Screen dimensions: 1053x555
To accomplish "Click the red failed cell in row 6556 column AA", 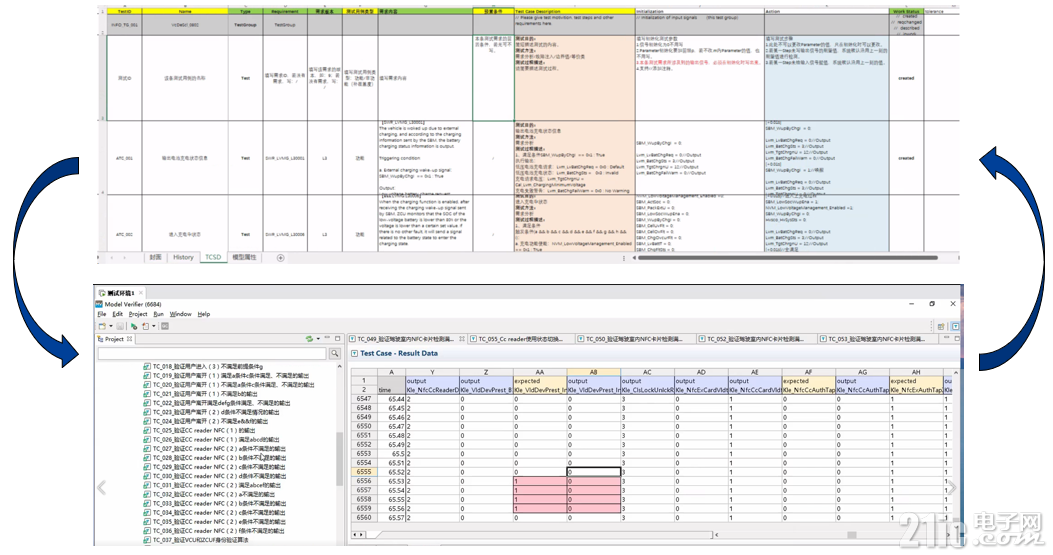I will click(540, 481).
